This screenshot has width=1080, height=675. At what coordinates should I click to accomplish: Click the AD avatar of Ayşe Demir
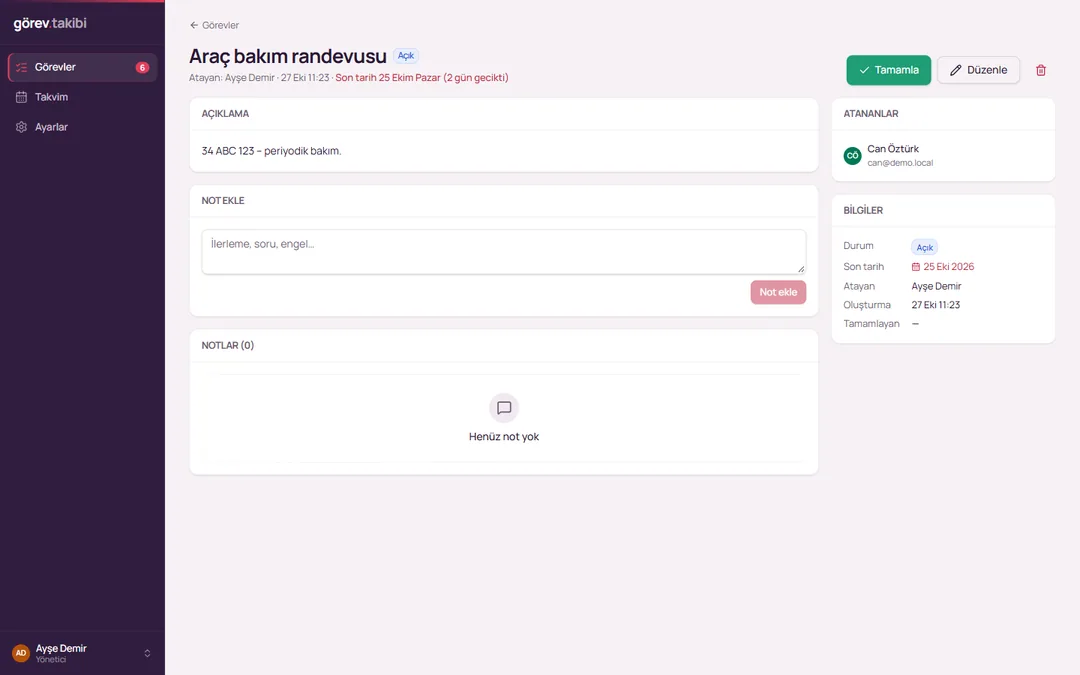(x=21, y=653)
